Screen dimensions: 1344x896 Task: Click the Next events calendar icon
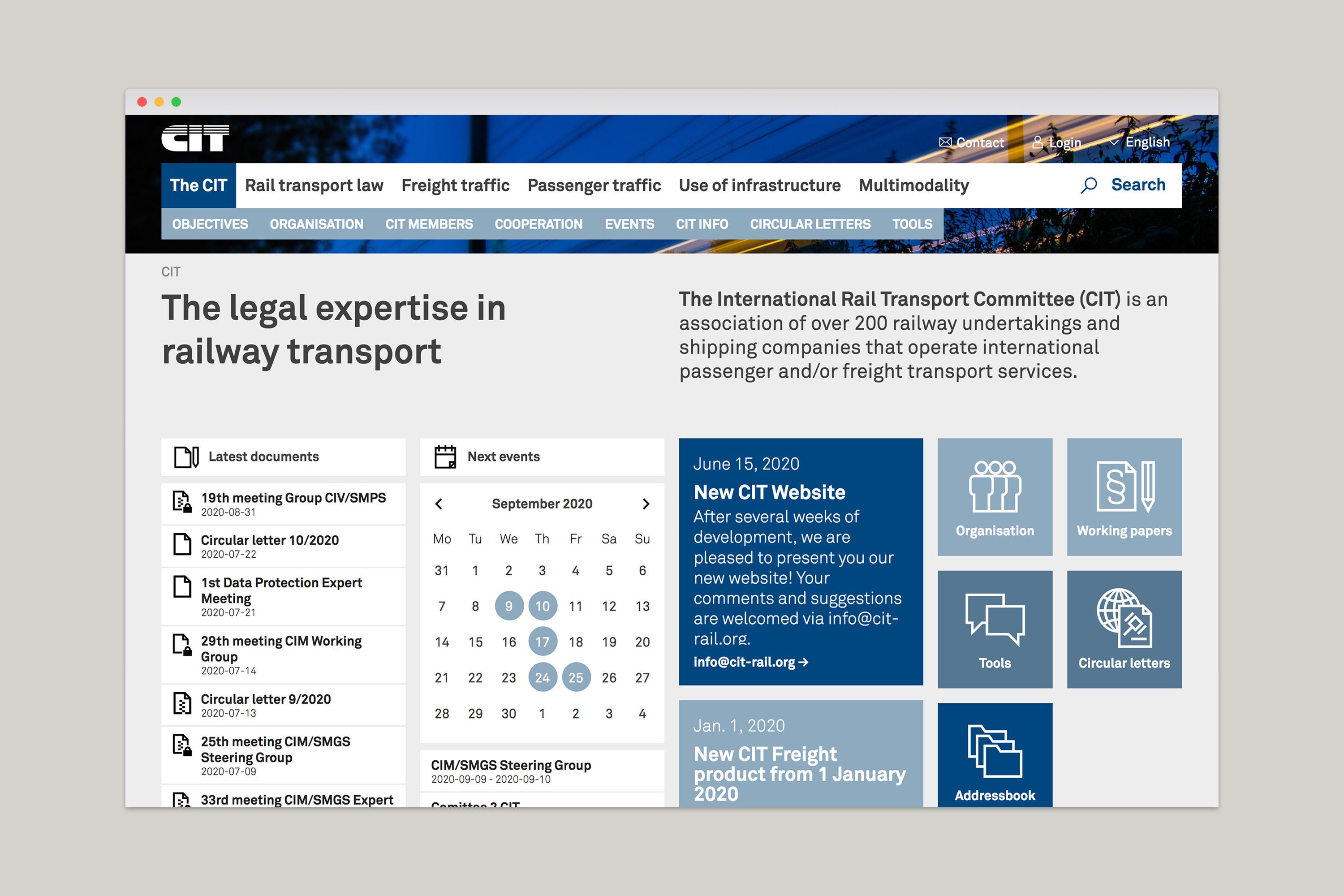[x=445, y=457]
